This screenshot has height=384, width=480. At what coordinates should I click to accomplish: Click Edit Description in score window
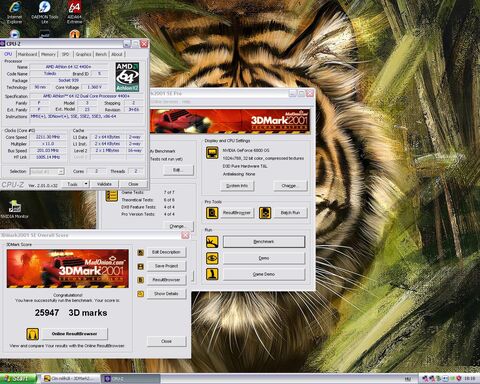pyautogui.click(x=166, y=252)
